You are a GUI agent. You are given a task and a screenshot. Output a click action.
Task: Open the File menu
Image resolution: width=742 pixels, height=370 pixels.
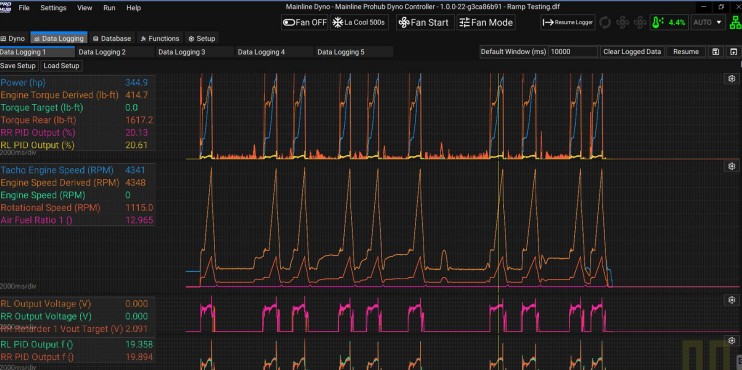point(24,8)
